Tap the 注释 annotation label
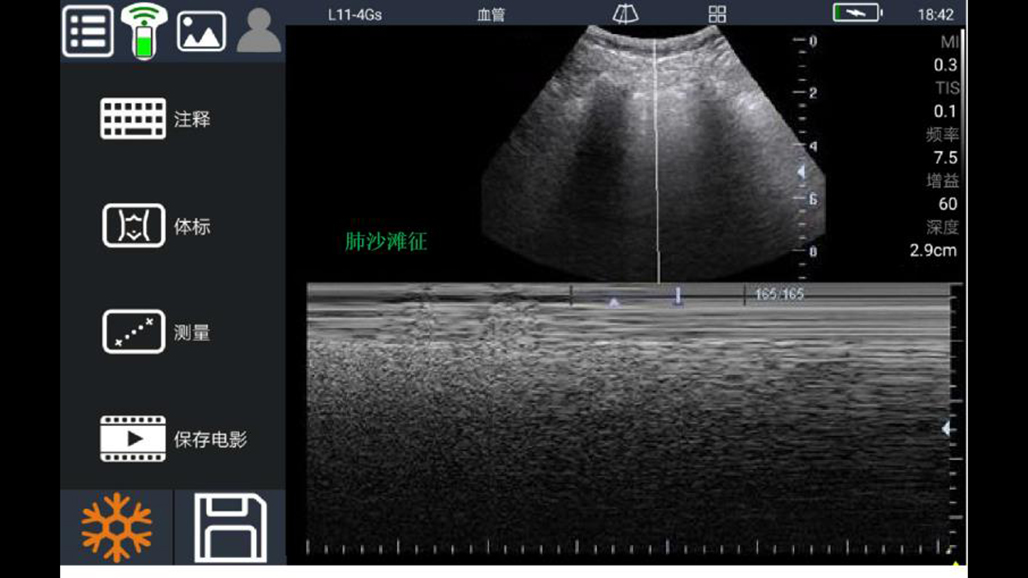The height and width of the screenshot is (578, 1028). point(192,119)
